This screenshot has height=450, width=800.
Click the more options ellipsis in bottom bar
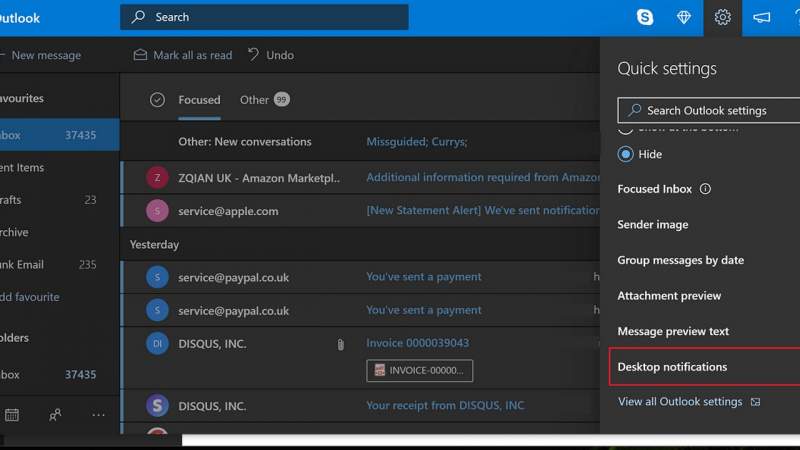(x=98, y=415)
